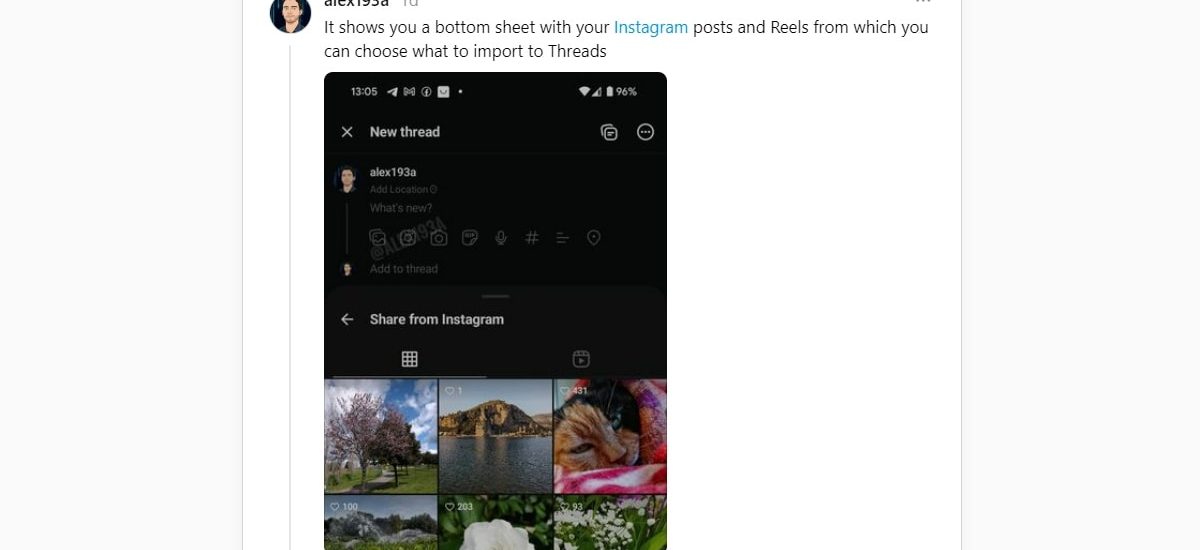Choose the cat photo with 431 likes
Screen dimensions: 1200x550
[x=610, y=436]
